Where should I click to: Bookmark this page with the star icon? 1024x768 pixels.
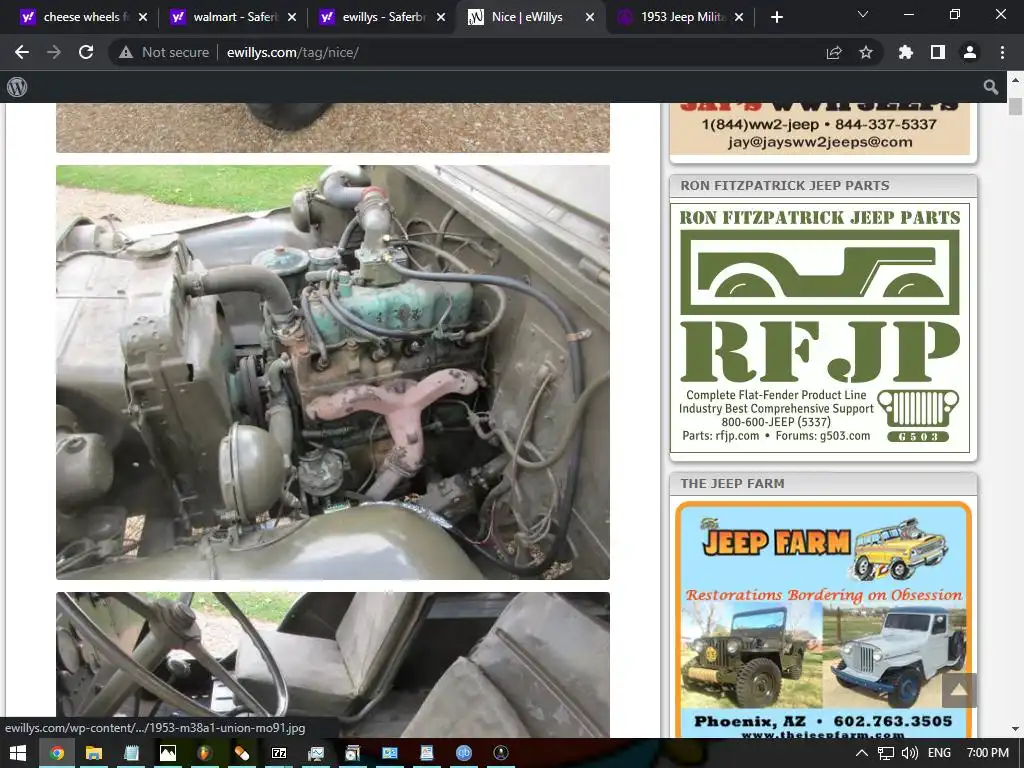click(866, 52)
